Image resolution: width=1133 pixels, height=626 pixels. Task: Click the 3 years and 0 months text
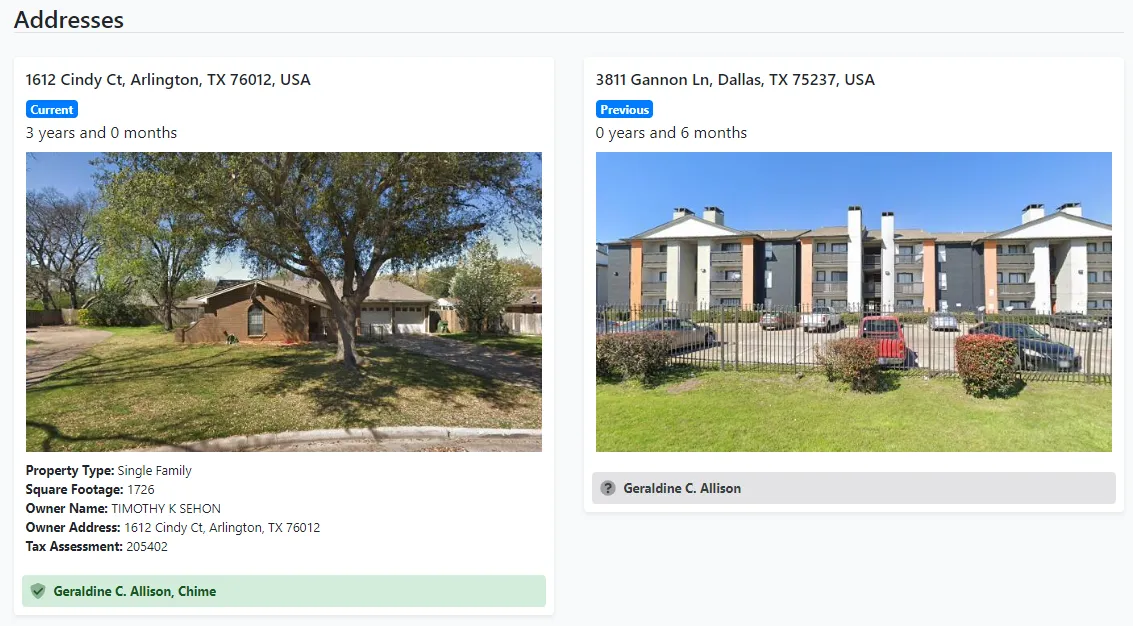point(101,133)
